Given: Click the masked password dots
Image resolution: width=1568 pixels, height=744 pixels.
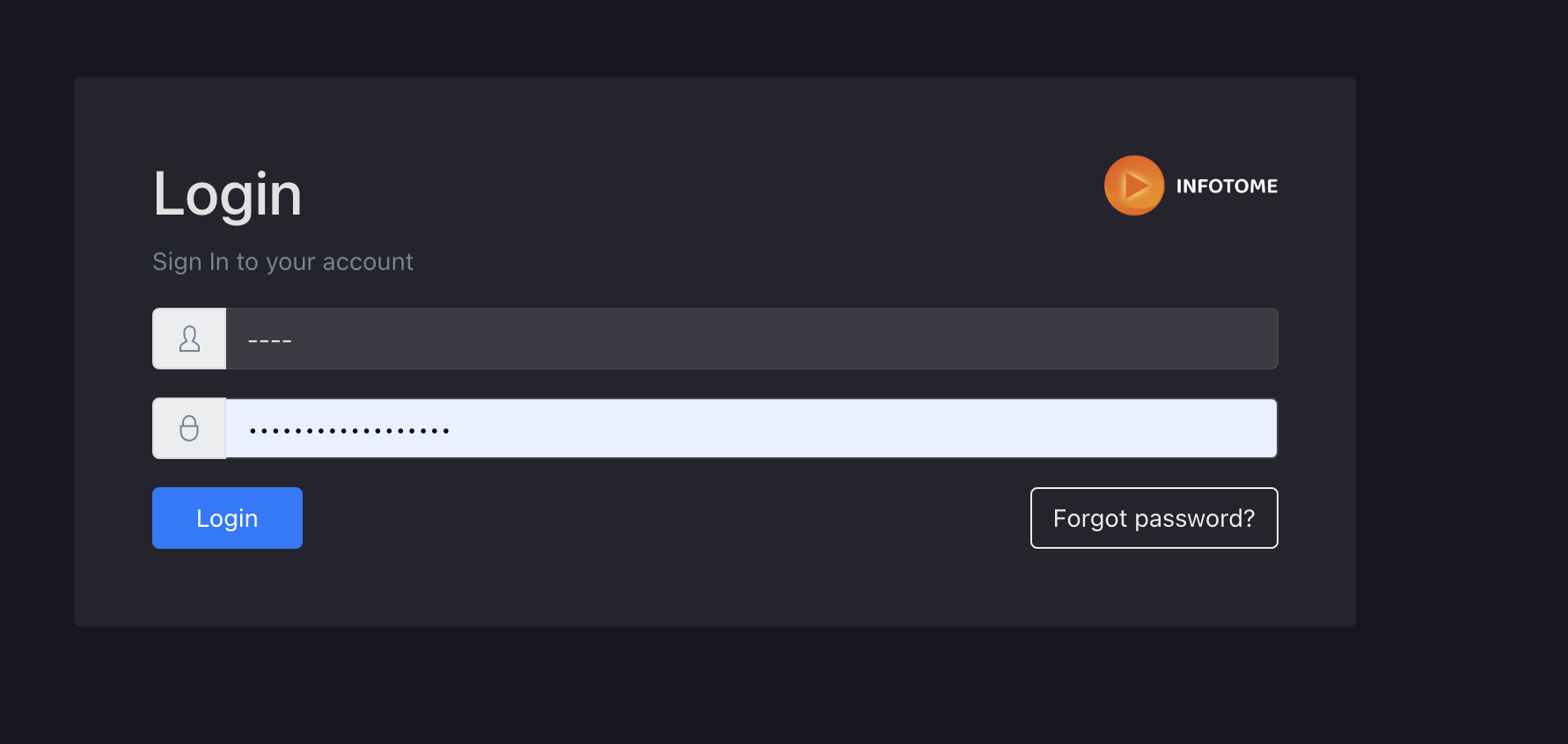Looking at the screenshot, I should (x=349, y=431).
